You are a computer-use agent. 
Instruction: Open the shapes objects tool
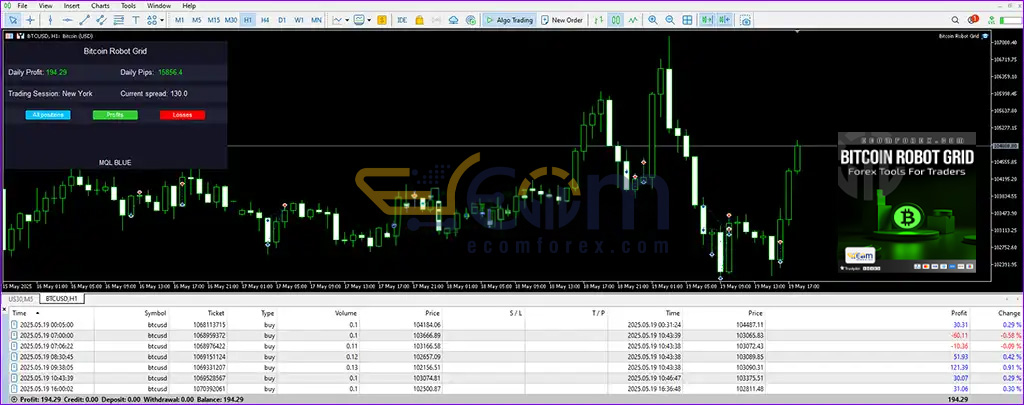[152, 20]
